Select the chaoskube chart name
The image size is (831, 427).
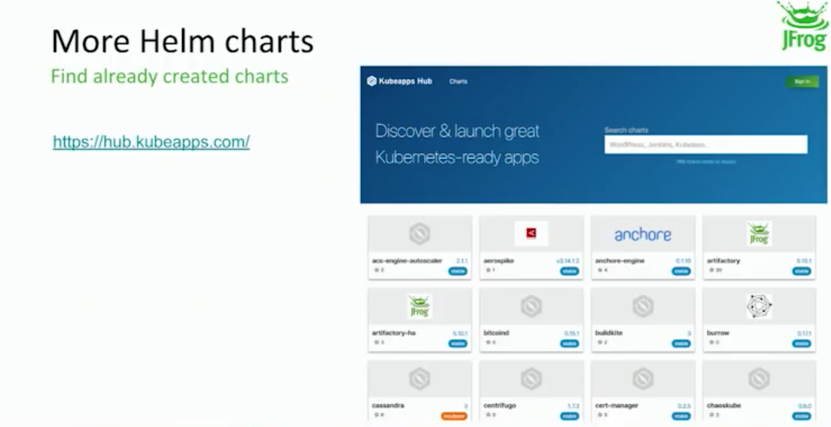(724, 406)
